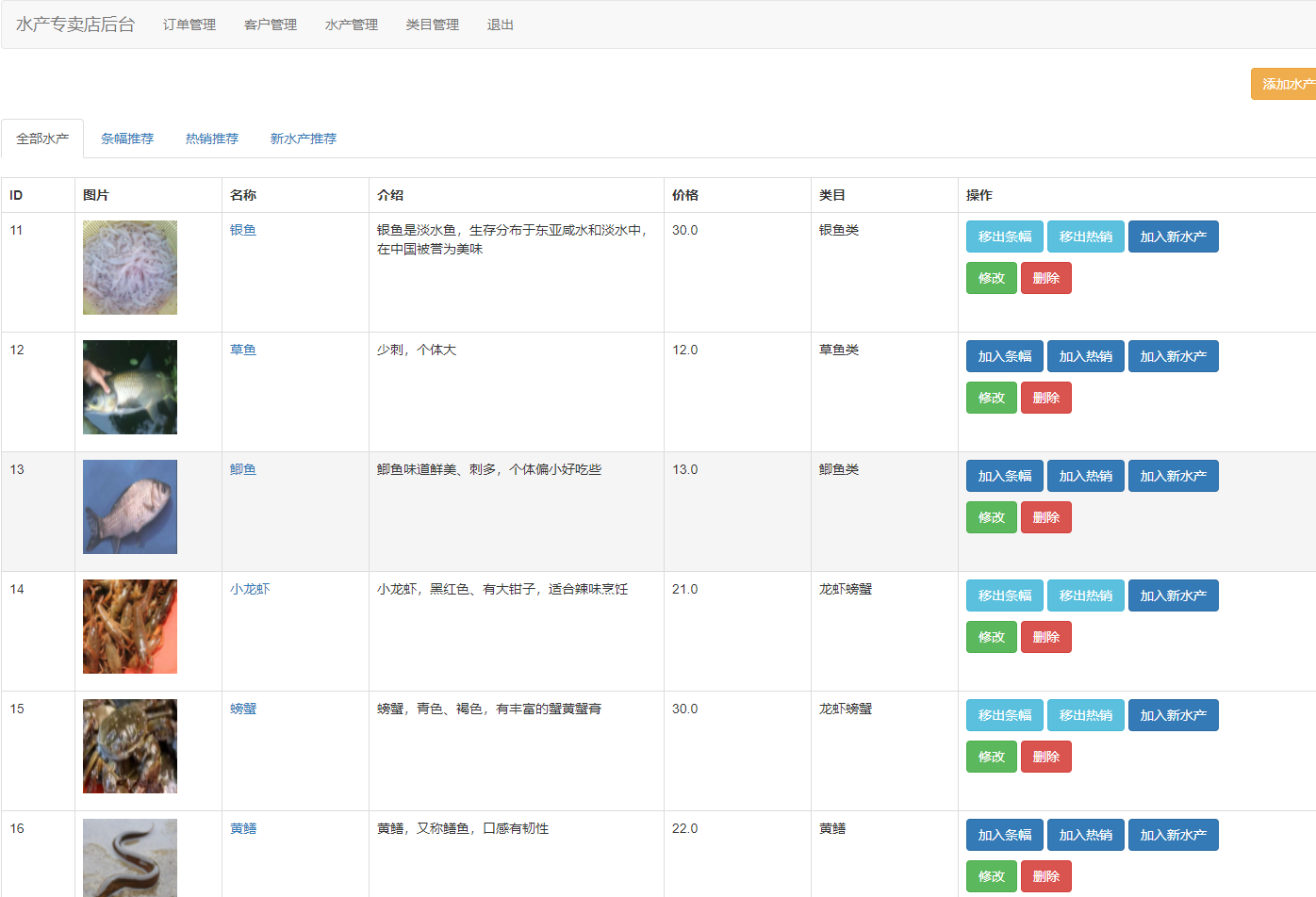The height and width of the screenshot is (897, 1316).
Task: Open 客户管理 in the navigation bar
Action: pyautogui.click(x=270, y=24)
